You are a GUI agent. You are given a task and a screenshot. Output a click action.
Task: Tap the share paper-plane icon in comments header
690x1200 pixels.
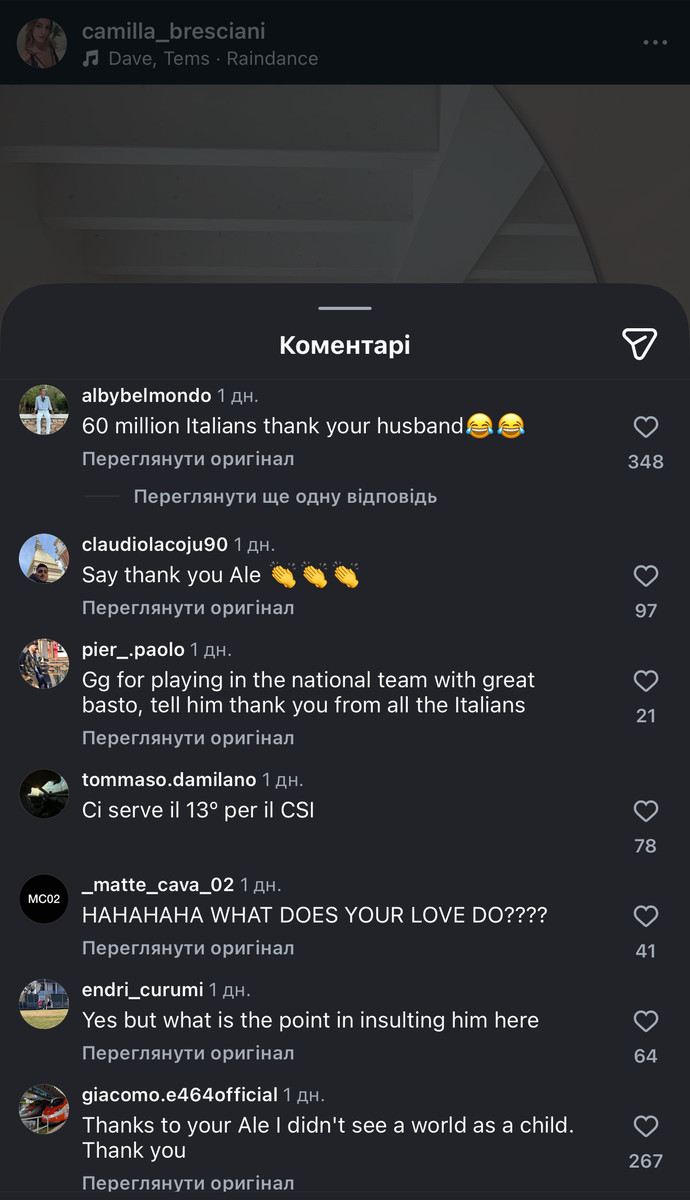(639, 344)
